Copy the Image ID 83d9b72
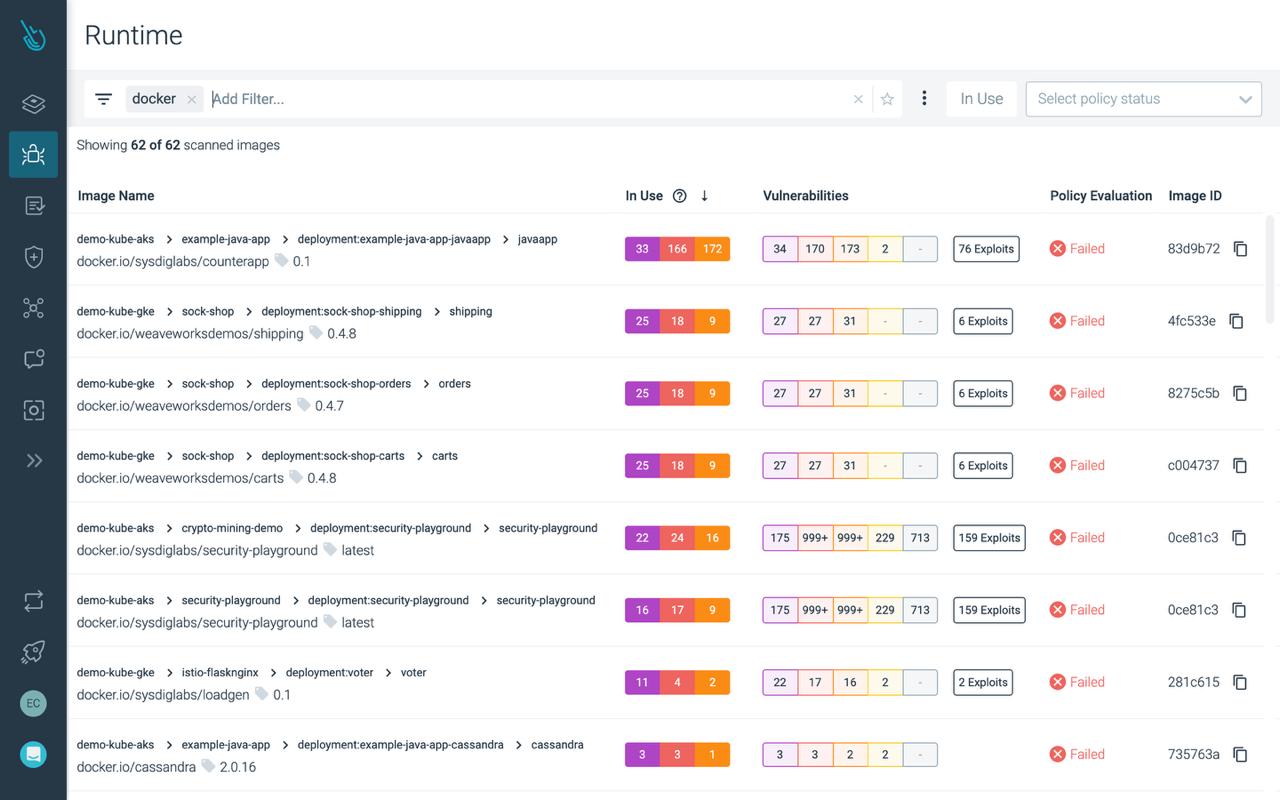Image resolution: width=1280 pixels, height=800 pixels. point(1240,248)
